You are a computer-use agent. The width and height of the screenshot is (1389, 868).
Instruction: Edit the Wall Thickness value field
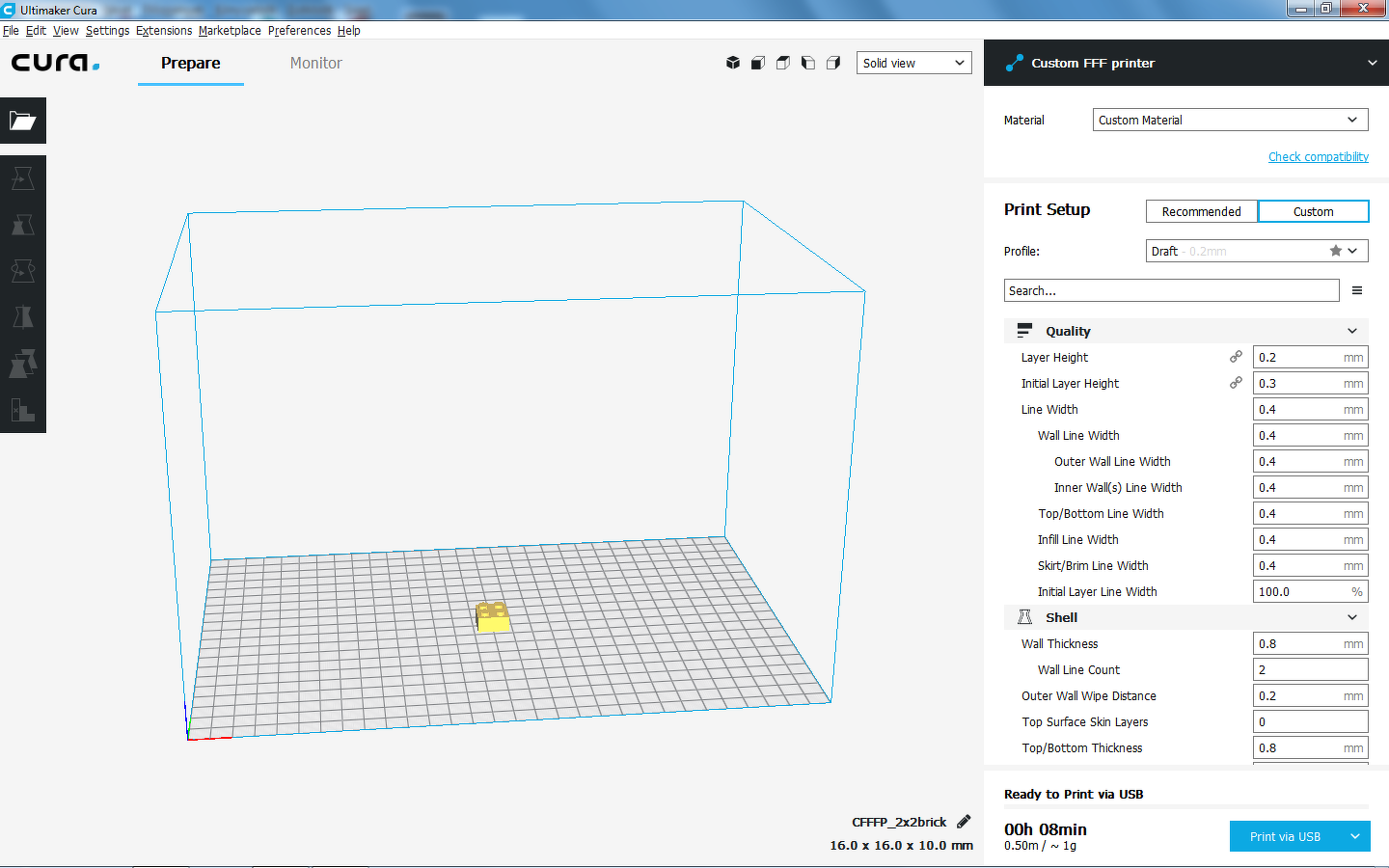(x=1310, y=643)
